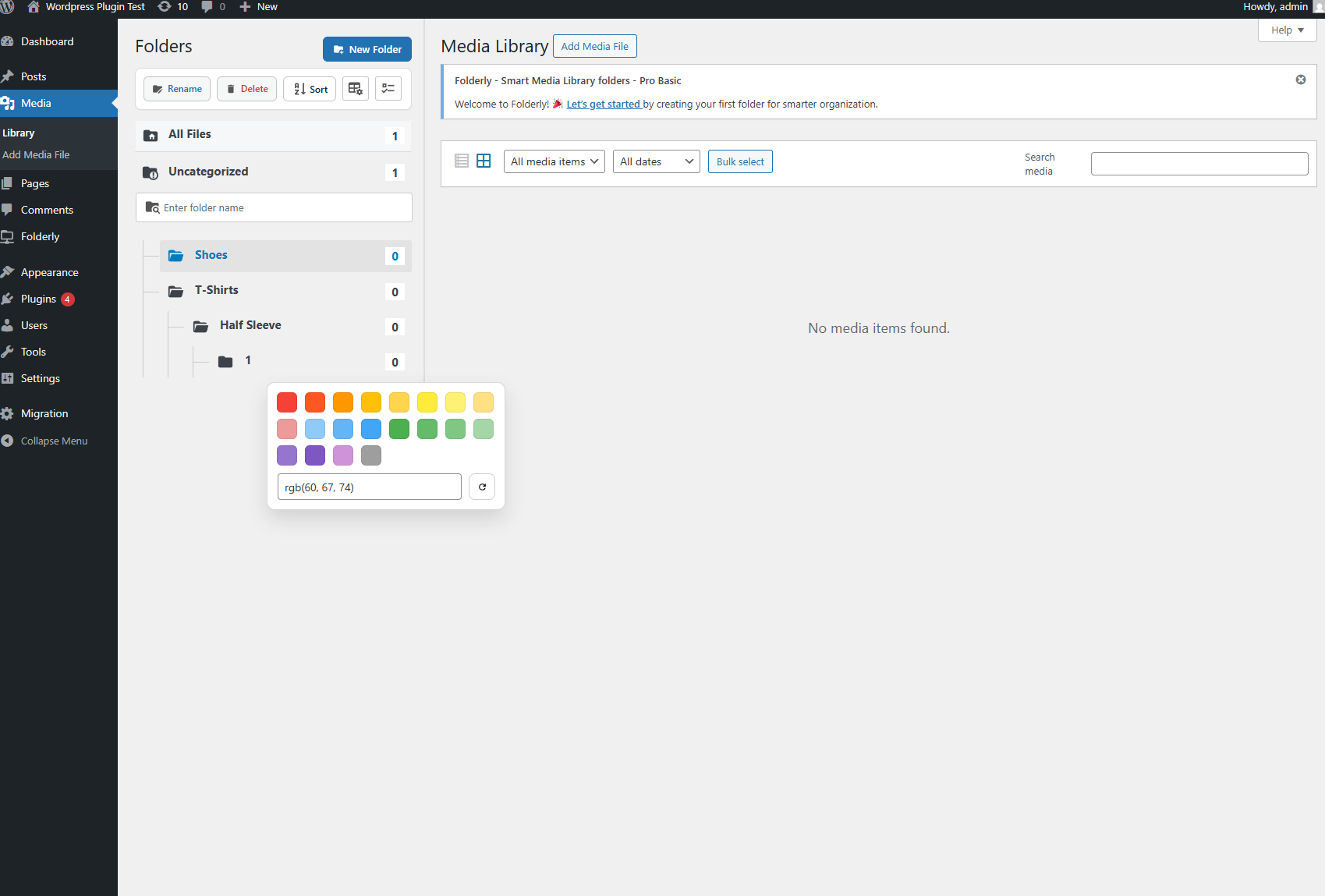Open the Dashboard menu item
Screen dimensions: 1325x896
(x=58, y=41)
